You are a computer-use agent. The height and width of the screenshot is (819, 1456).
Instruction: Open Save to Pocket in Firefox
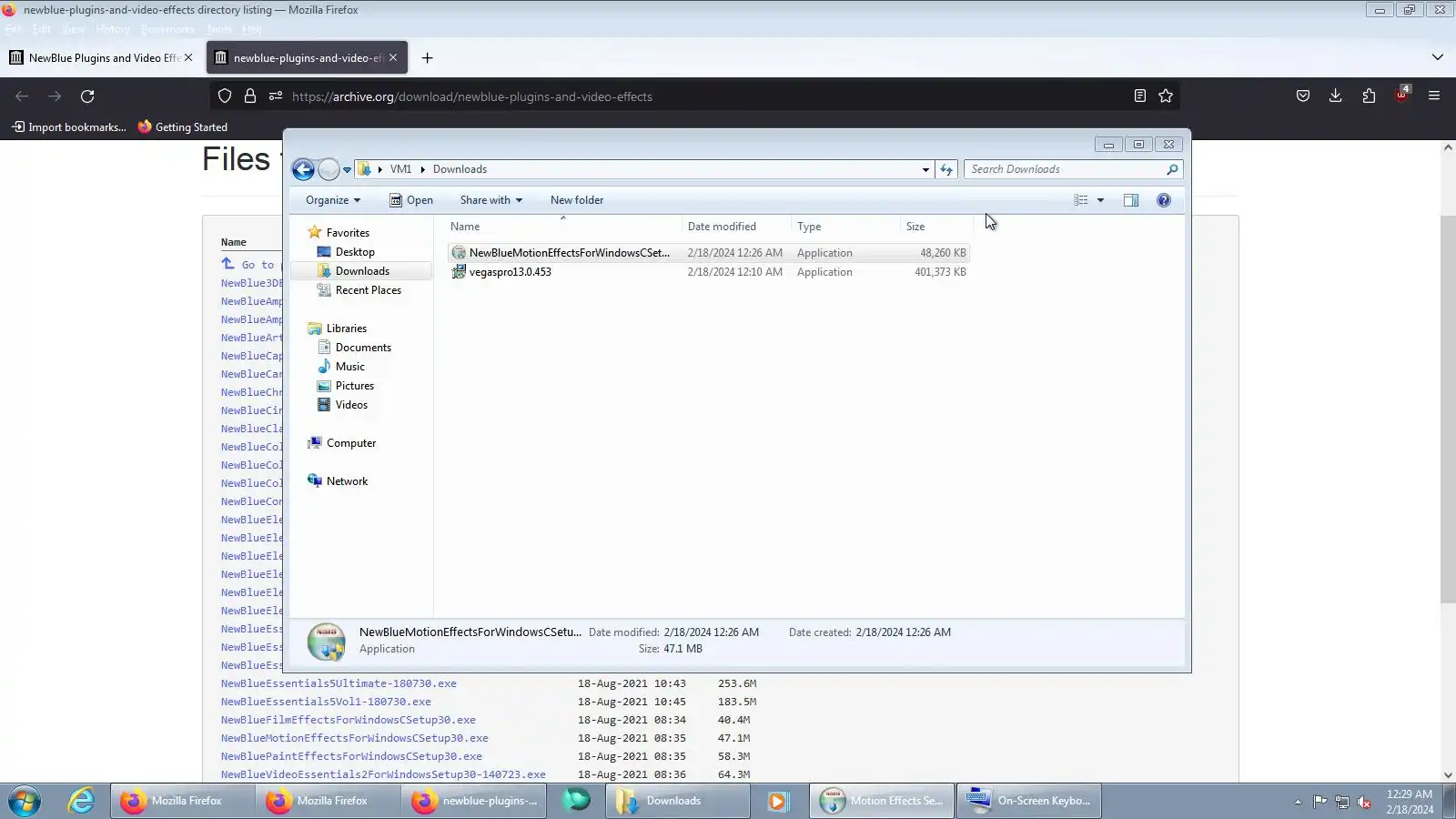point(1303,96)
